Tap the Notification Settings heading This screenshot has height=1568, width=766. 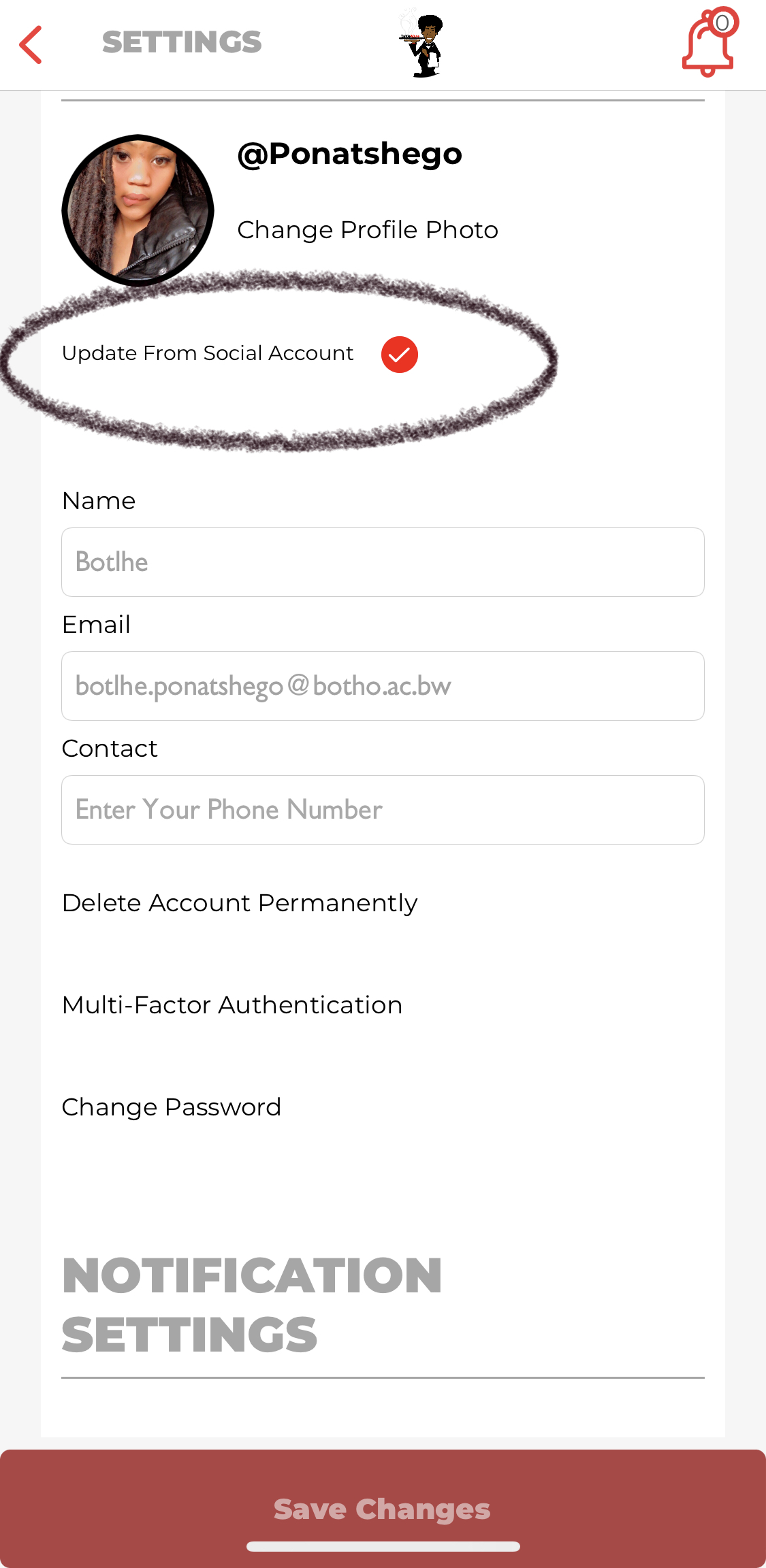[252, 1305]
